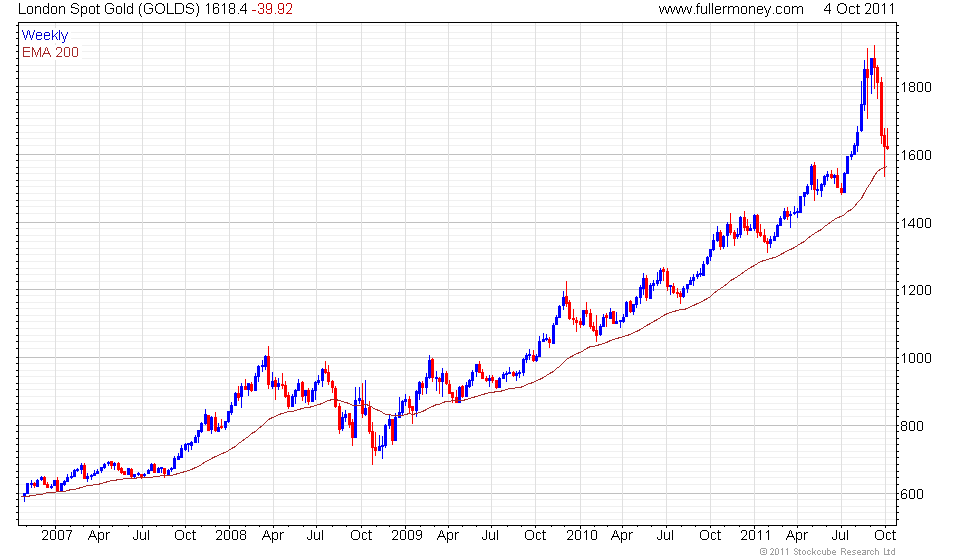Click the 'Jul' label after 2011
Image resolution: width=980 pixels, height=560 pixels.
tap(841, 536)
